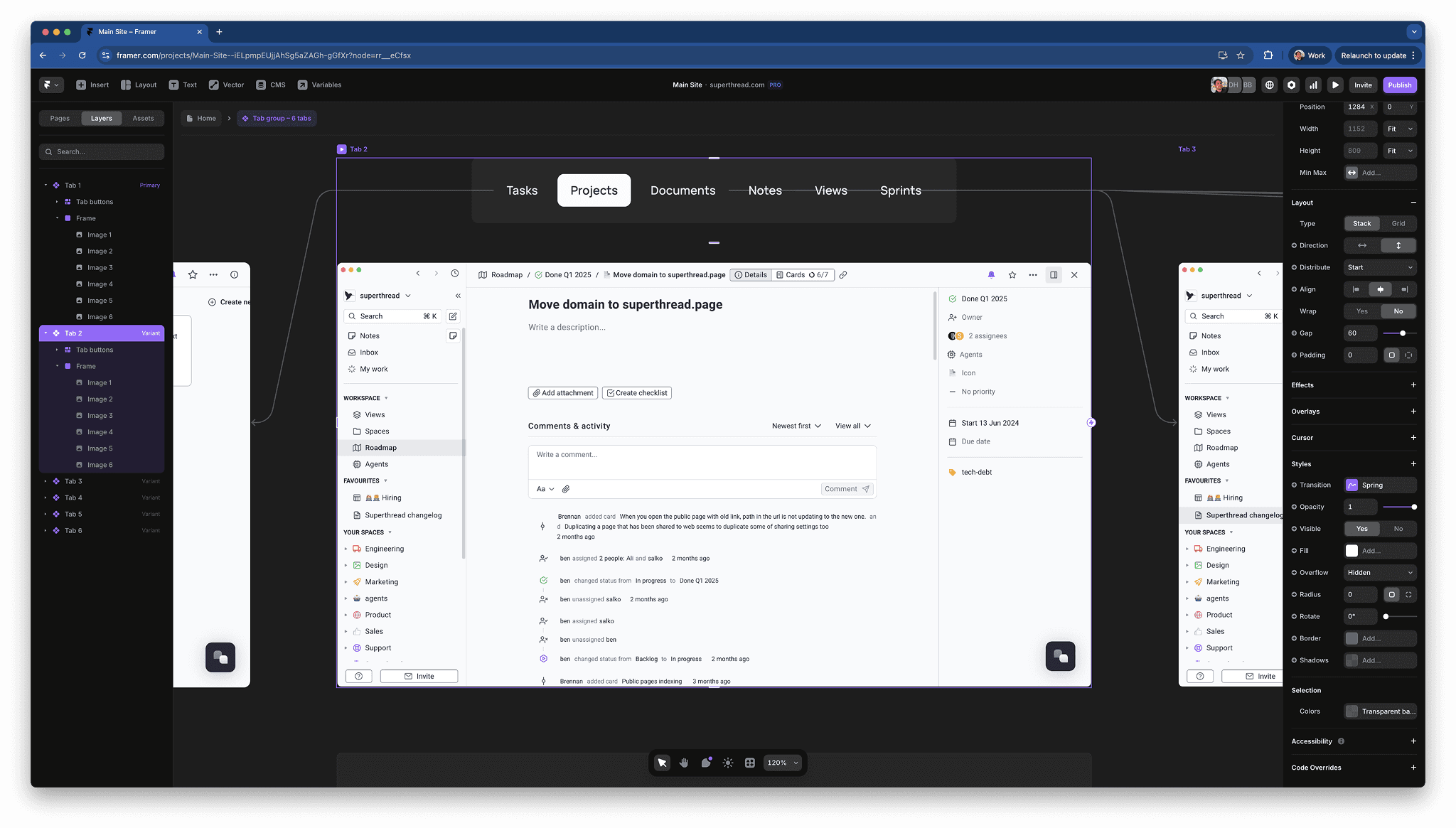Click the Invite button in top bar
1456x828 pixels.
(x=1363, y=85)
